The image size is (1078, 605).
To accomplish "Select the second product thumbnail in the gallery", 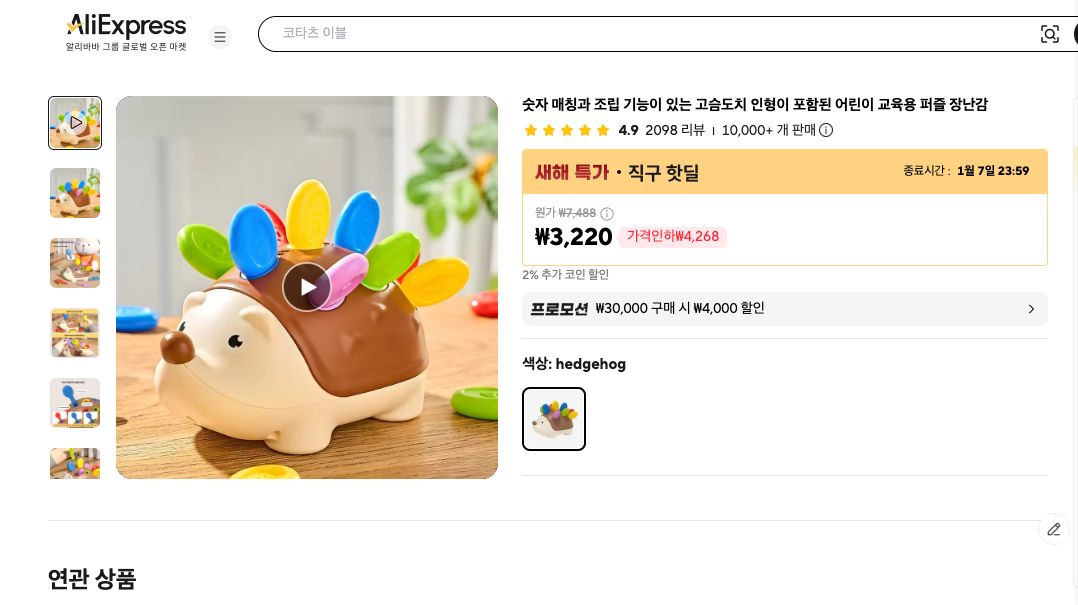I will (75, 193).
